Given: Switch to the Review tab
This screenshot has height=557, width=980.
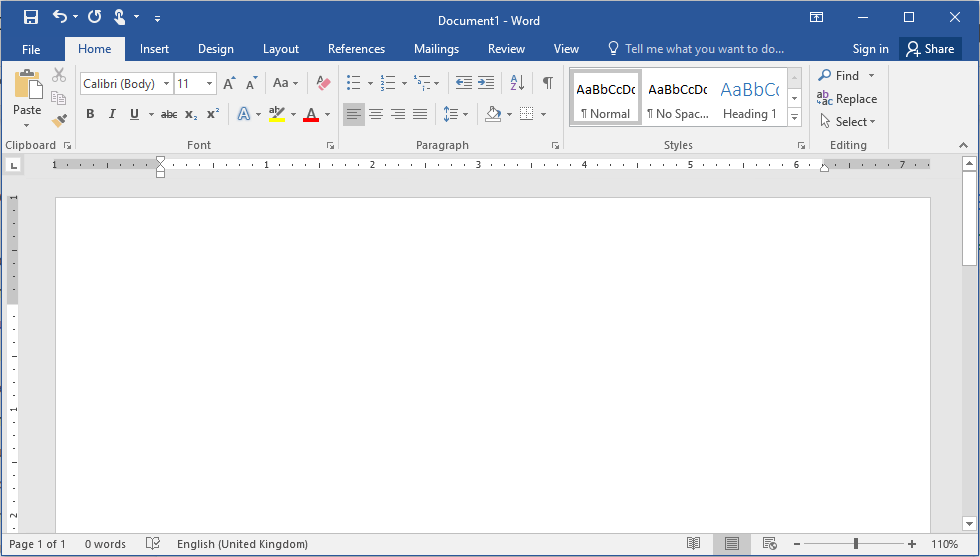Looking at the screenshot, I should click(506, 49).
